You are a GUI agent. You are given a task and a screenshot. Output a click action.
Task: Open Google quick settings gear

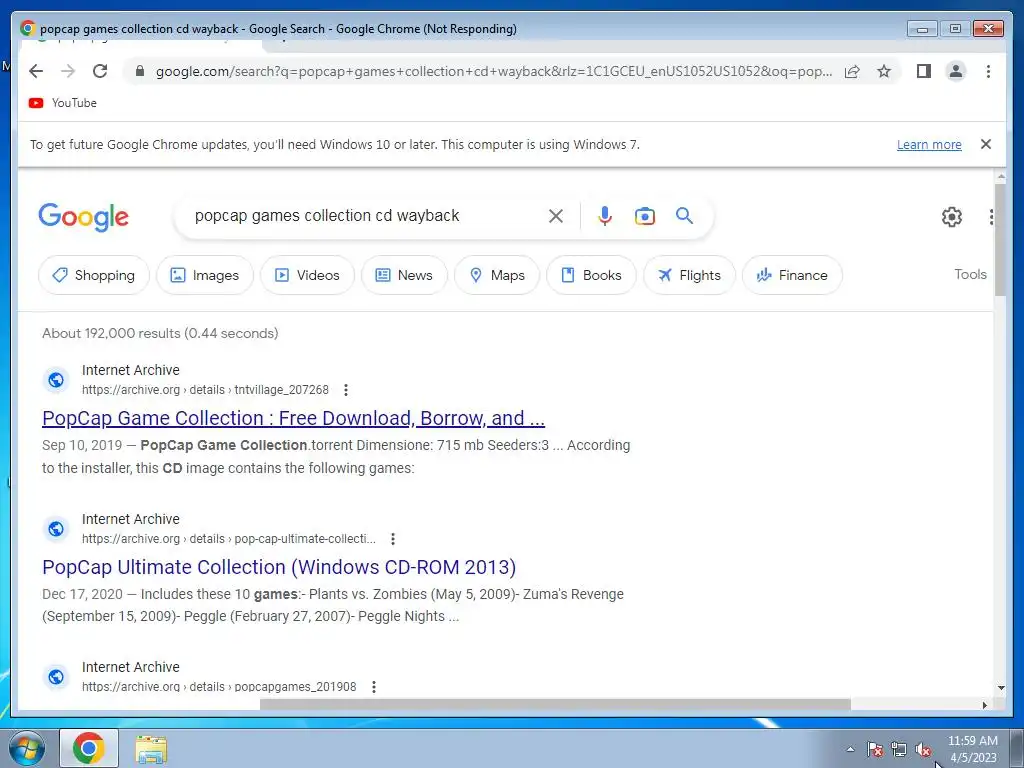pos(952,217)
